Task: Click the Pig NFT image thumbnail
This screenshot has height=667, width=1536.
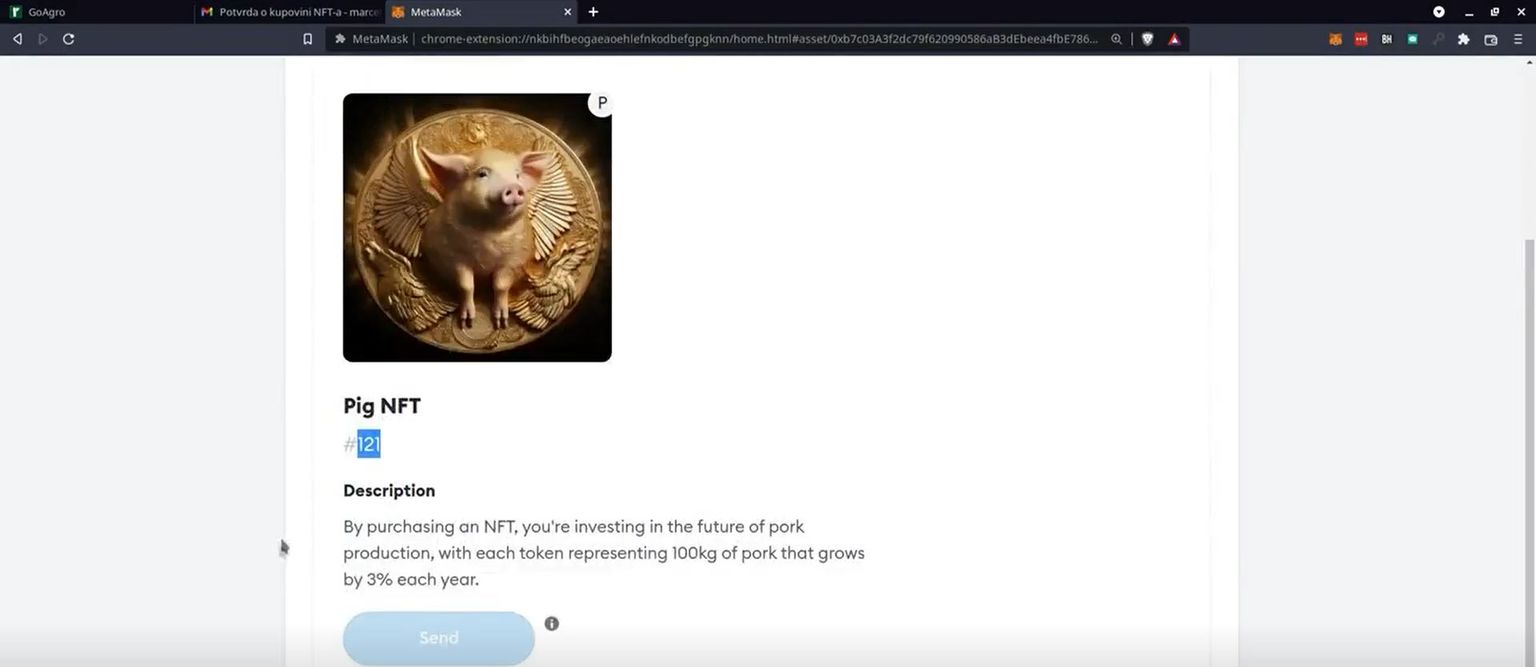Action: tap(477, 228)
